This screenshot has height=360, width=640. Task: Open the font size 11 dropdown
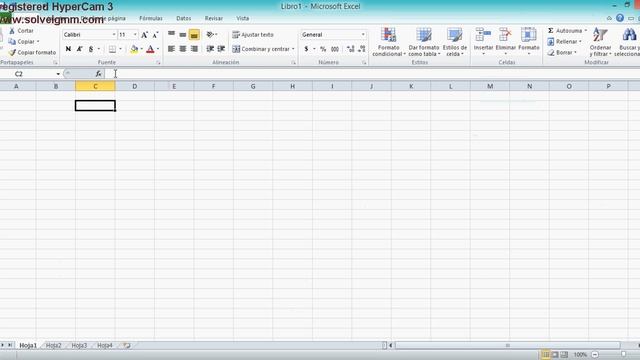[x=135, y=35]
